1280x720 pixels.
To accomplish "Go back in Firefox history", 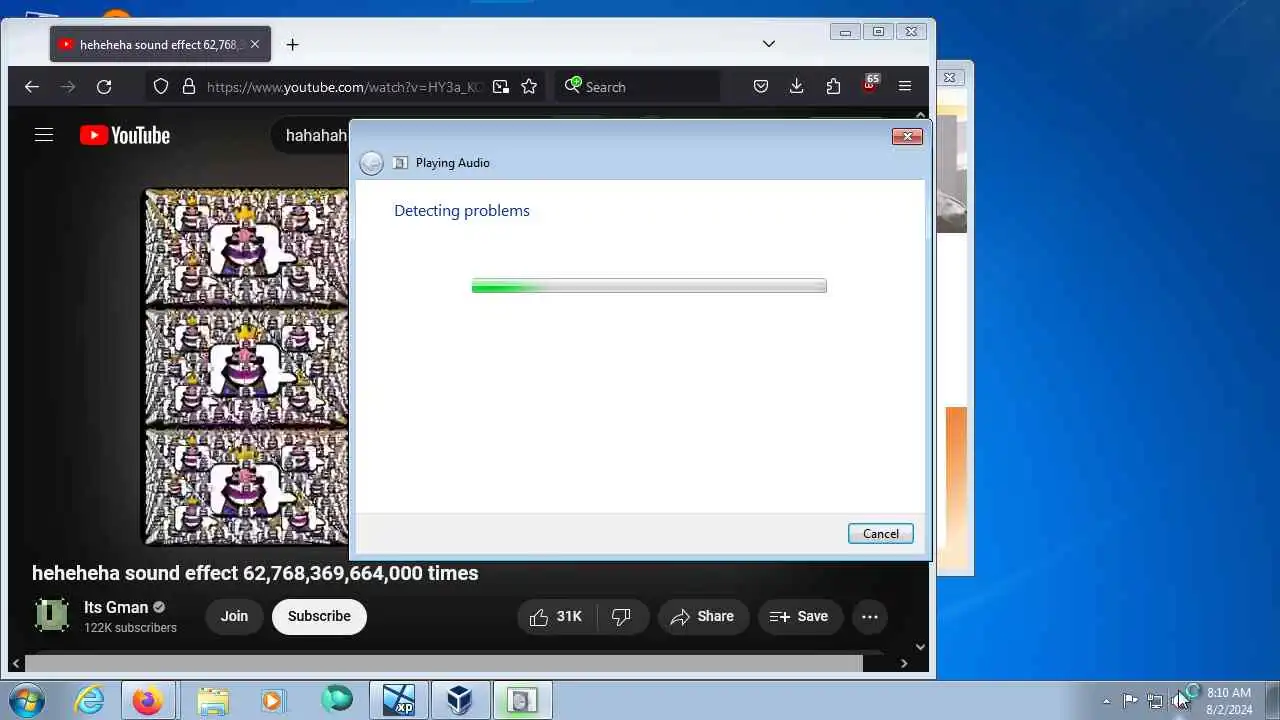I will click(x=31, y=87).
